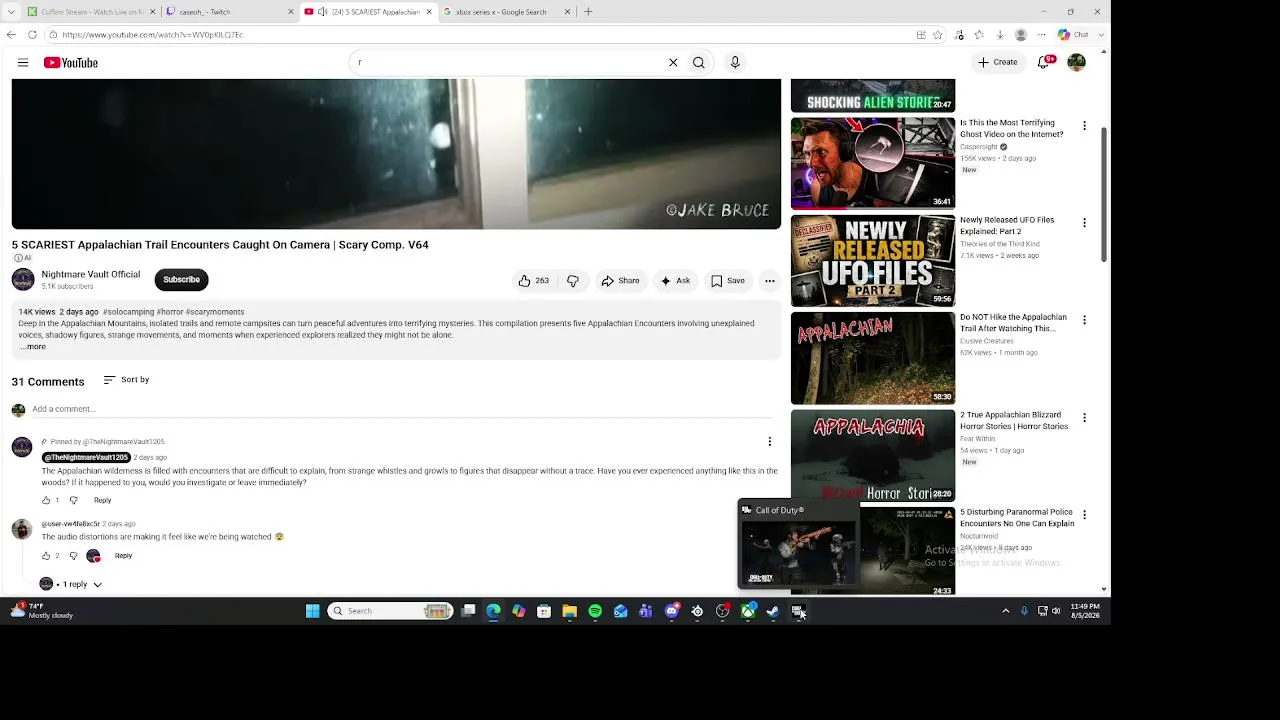Open Copilot Chat in the browser
This screenshot has width=1280, height=720.
(x=1074, y=35)
